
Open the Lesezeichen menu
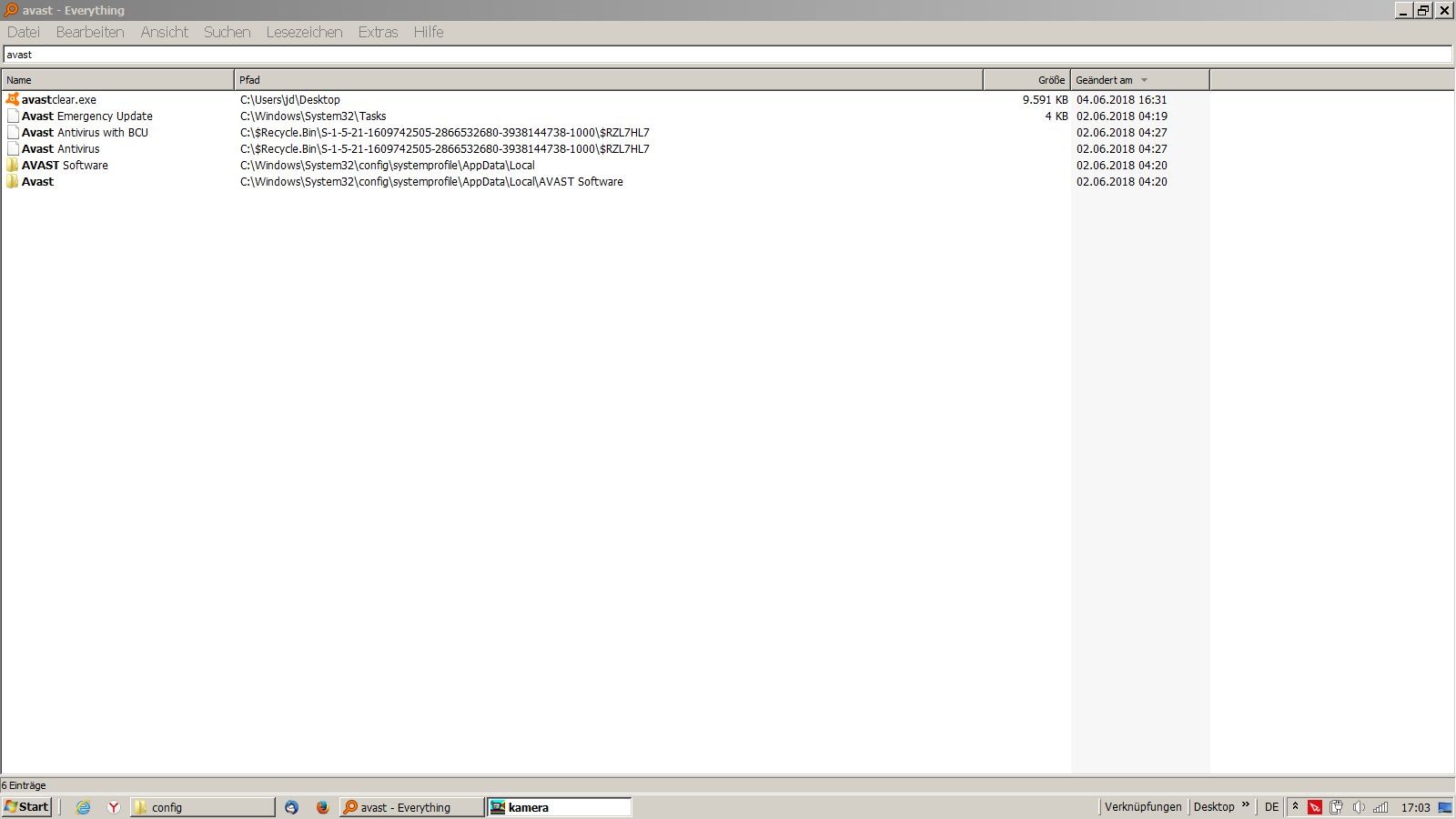click(x=305, y=32)
